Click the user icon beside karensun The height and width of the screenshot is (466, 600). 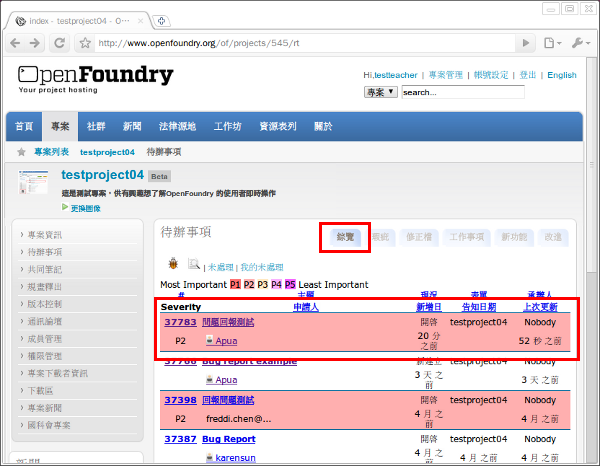tap(209, 457)
